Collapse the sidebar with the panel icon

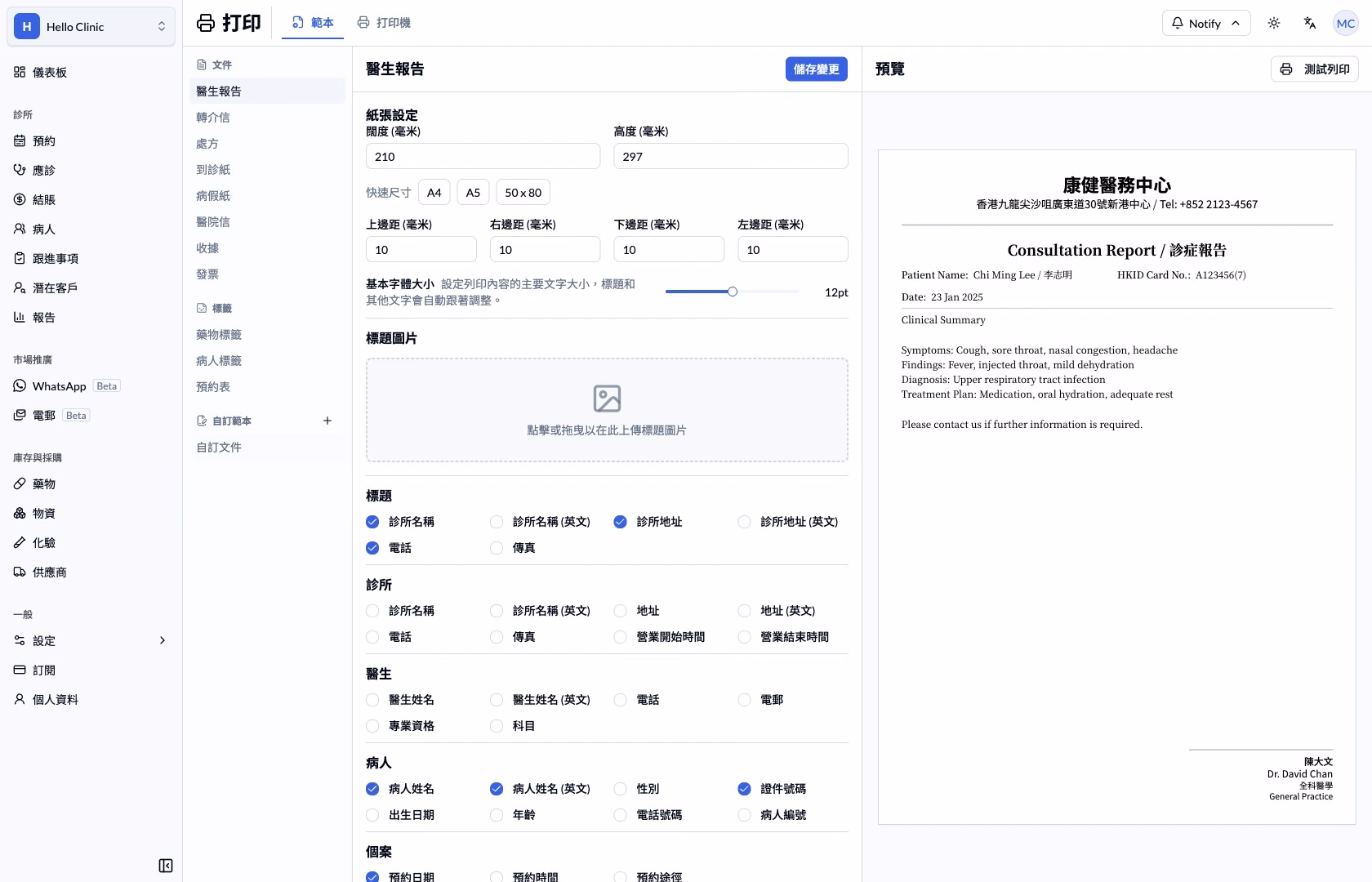(166, 866)
